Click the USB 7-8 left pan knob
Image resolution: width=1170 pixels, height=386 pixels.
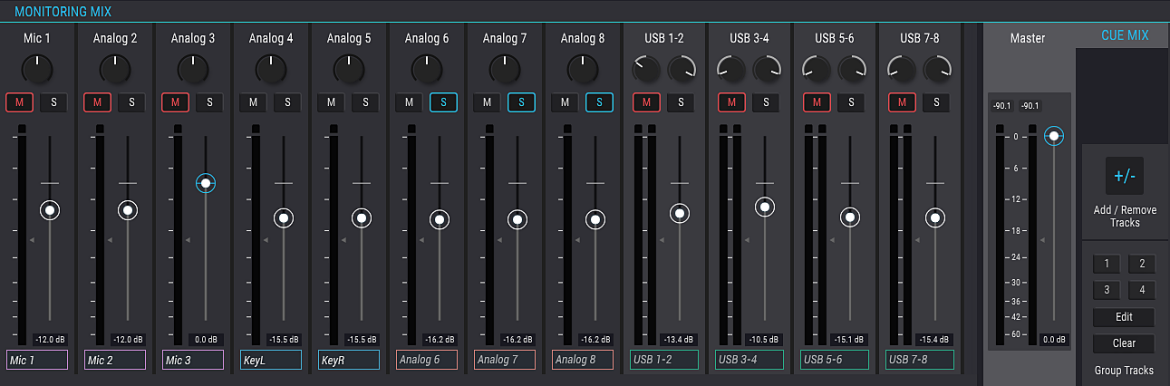(901, 69)
